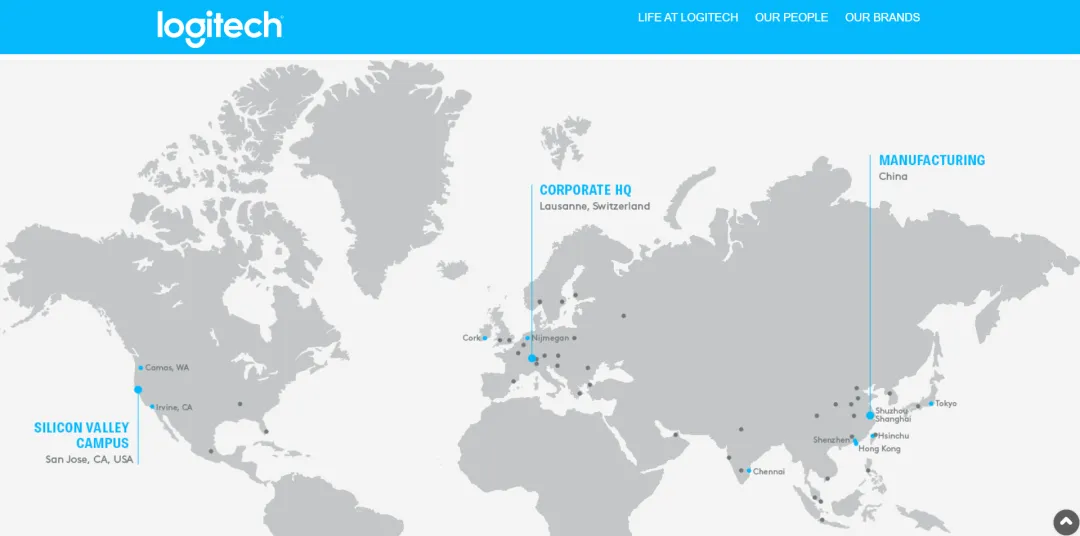Click the Manufacturing heading
The height and width of the screenshot is (536, 1080).
click(932, 160)
